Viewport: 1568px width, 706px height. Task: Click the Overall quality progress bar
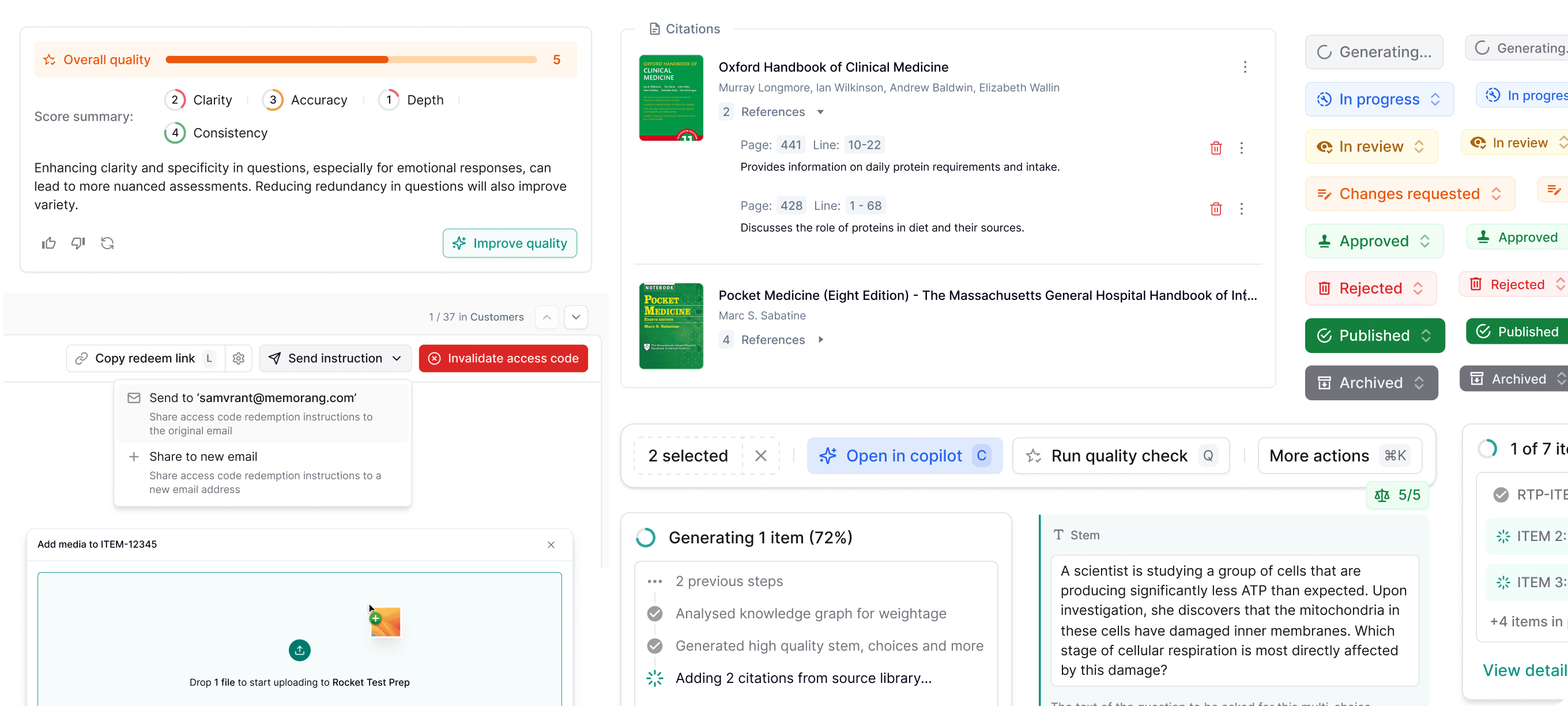click(x=350, y=59)
